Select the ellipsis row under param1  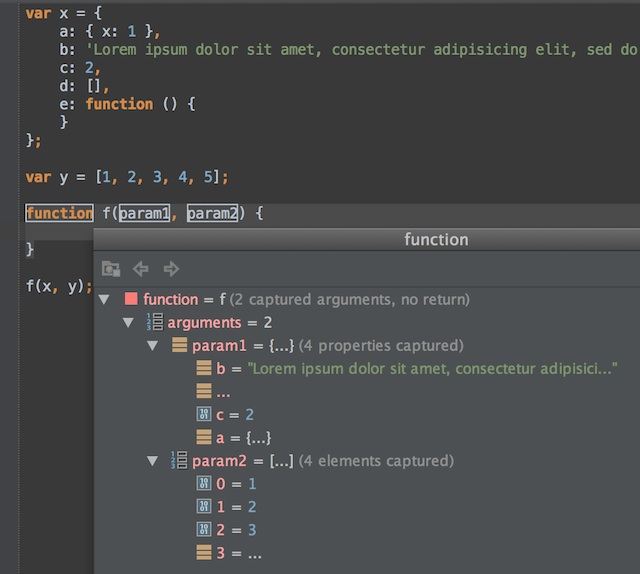click(223, 392)
